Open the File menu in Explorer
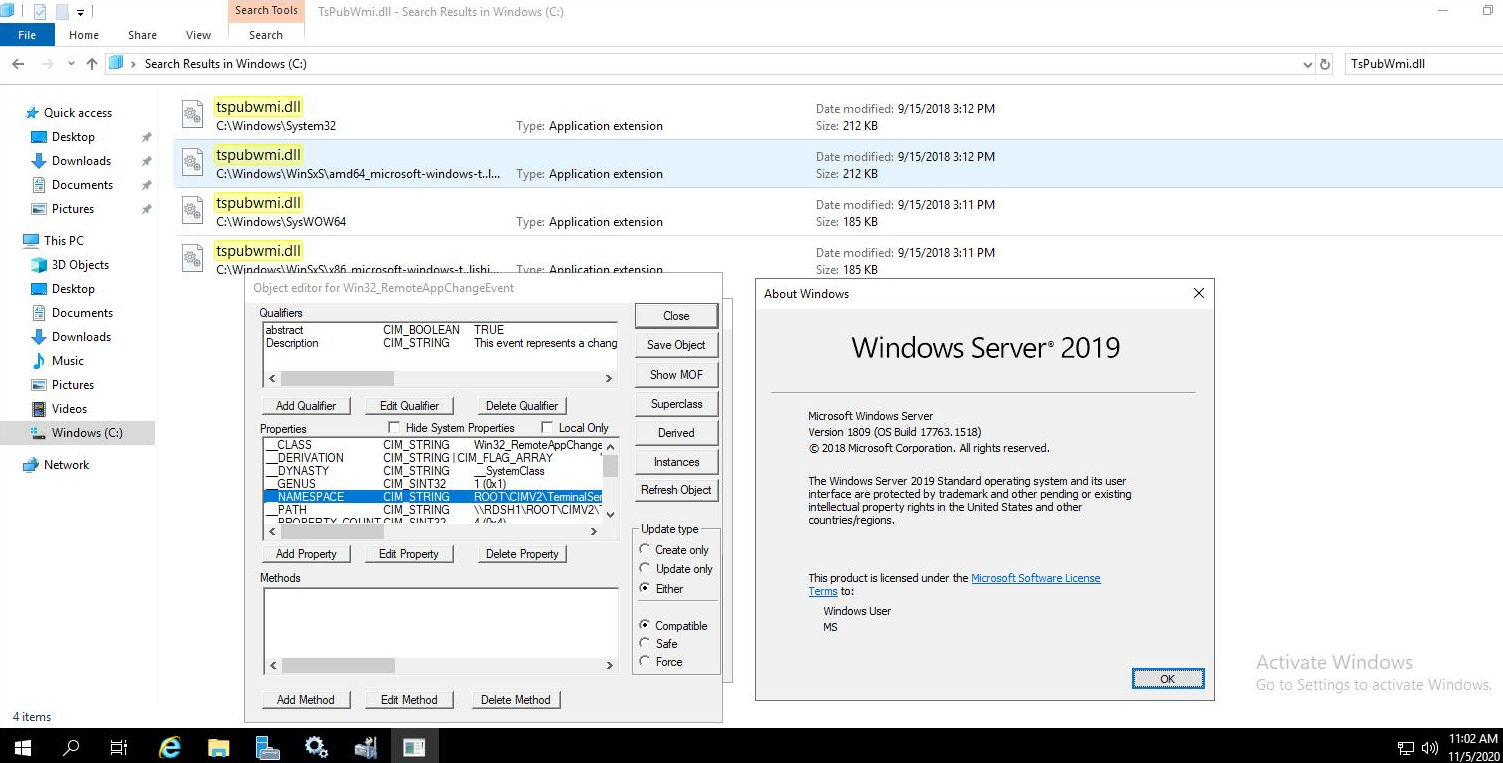The width and height of the screenshot is (1503, 763). [26, 34]
